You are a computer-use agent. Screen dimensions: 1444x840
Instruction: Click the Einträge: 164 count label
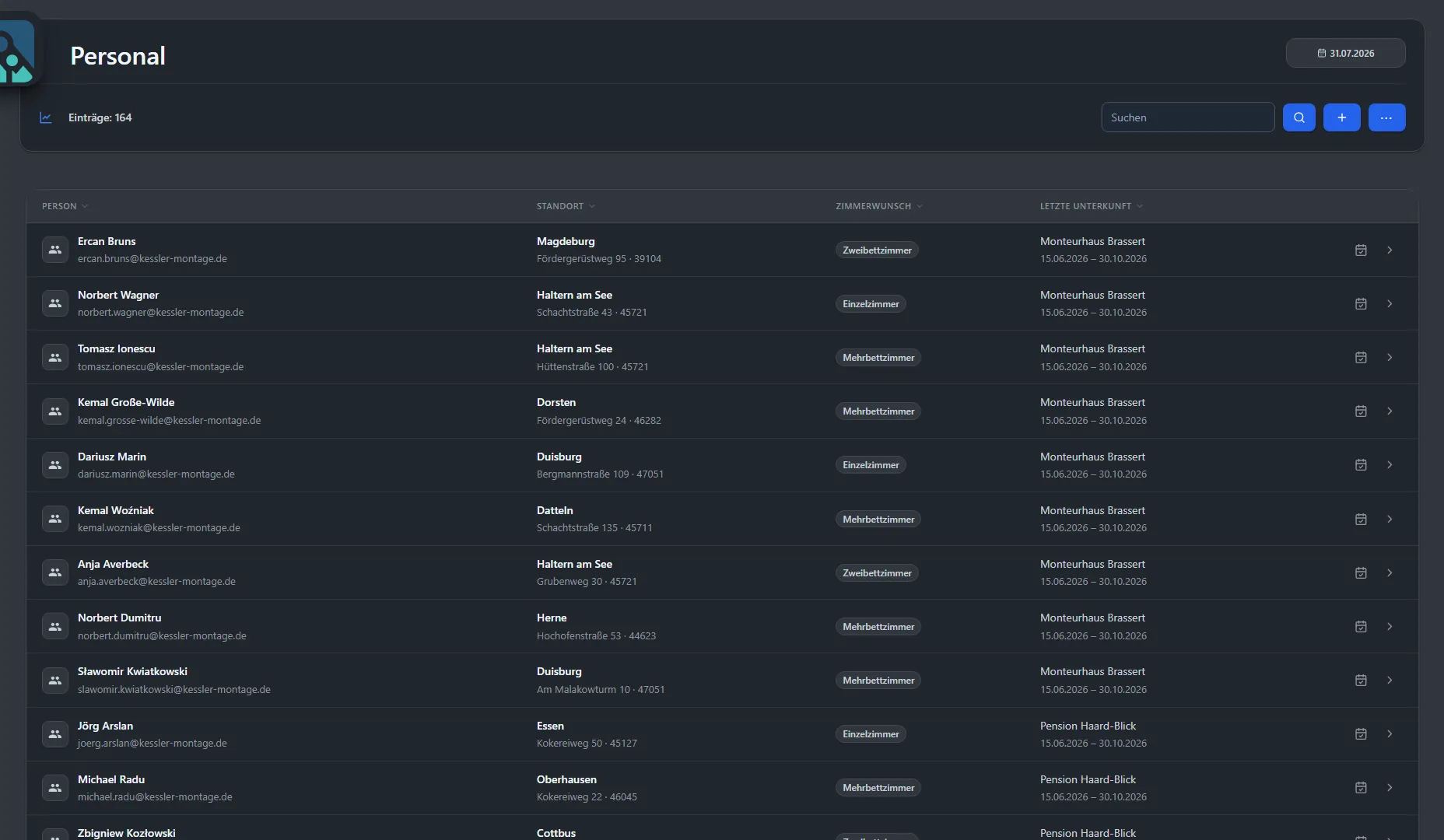coord(100,117)
